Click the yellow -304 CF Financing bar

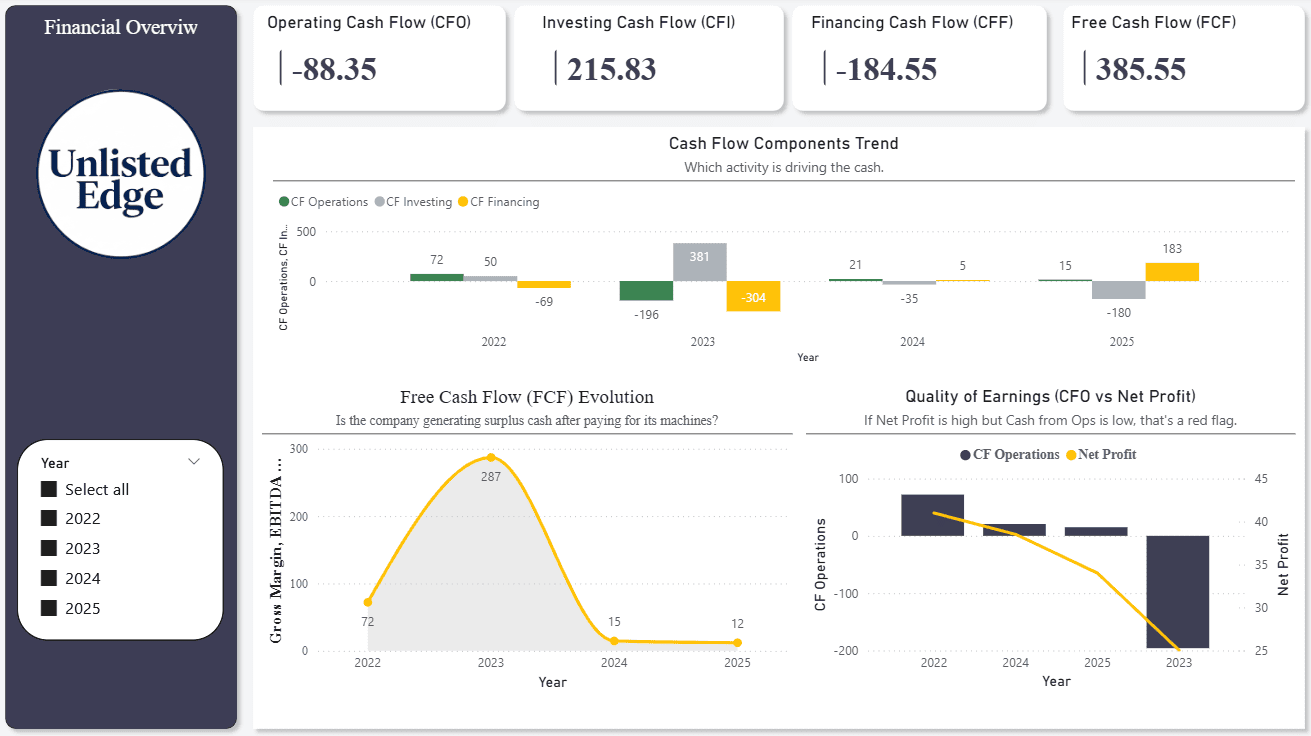pyautogui.click(x=752, y=296)
